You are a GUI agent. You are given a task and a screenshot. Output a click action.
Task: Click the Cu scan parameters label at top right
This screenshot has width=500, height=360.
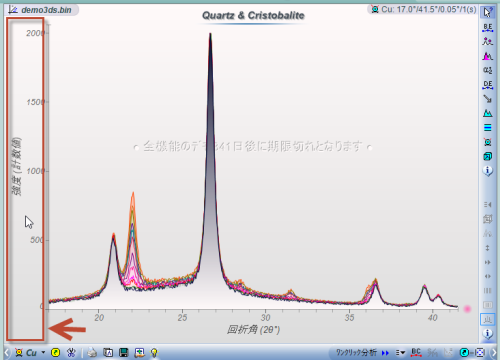[429, 9]
